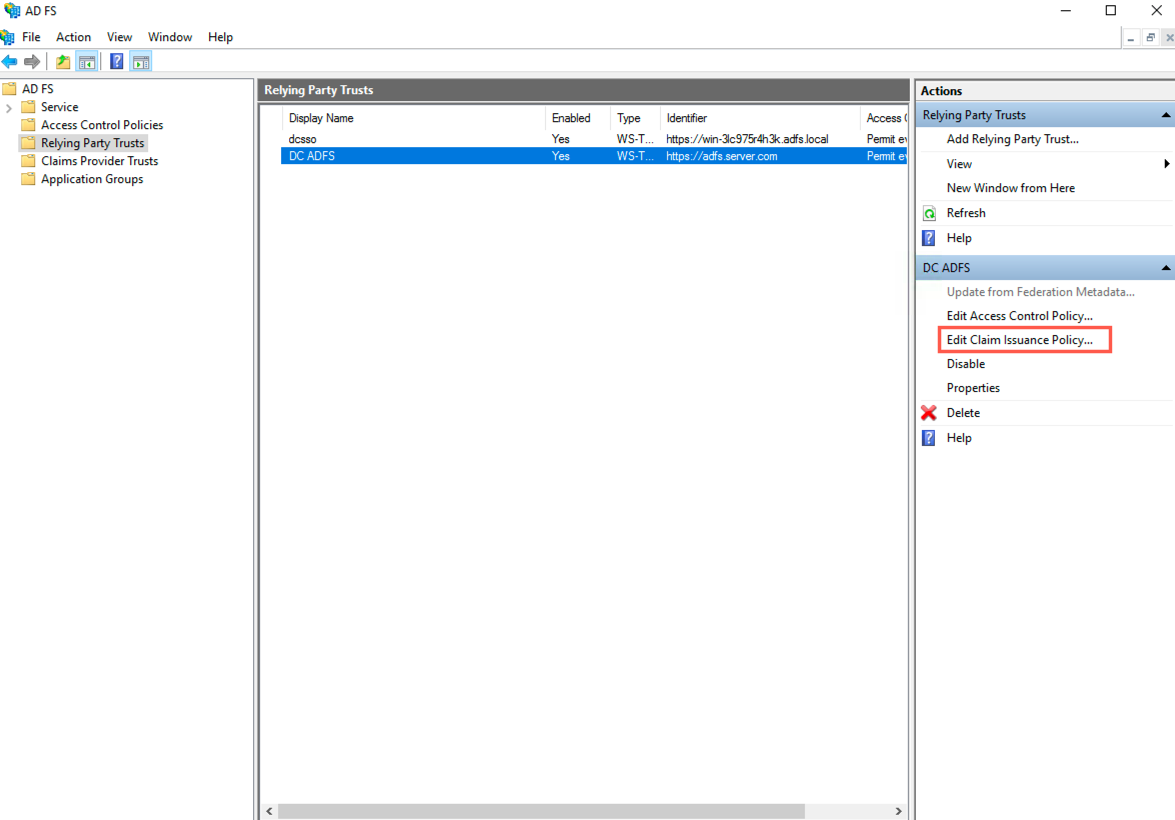
Task: Select the Claims Provider Trusts folder
Action: (x=97, y=160)
